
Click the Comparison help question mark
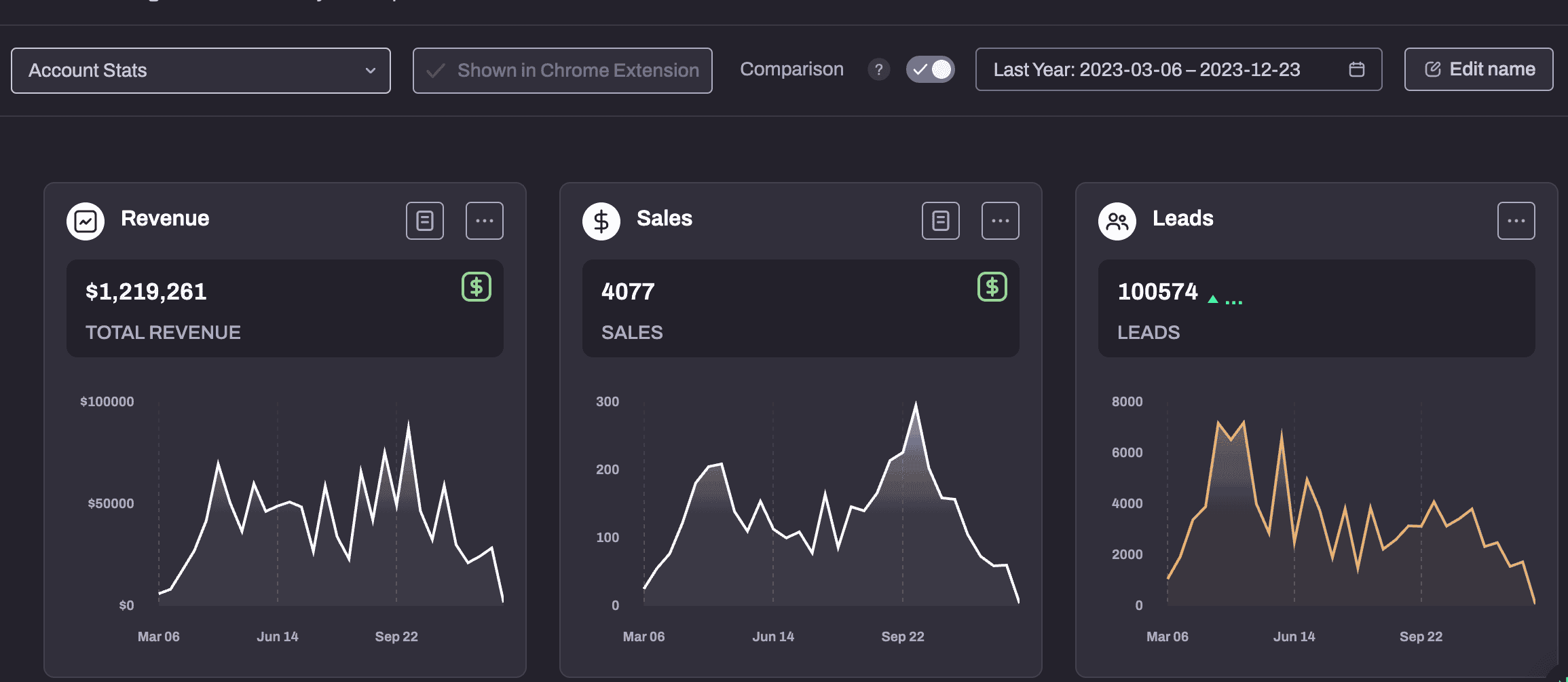tap(879, 69)
